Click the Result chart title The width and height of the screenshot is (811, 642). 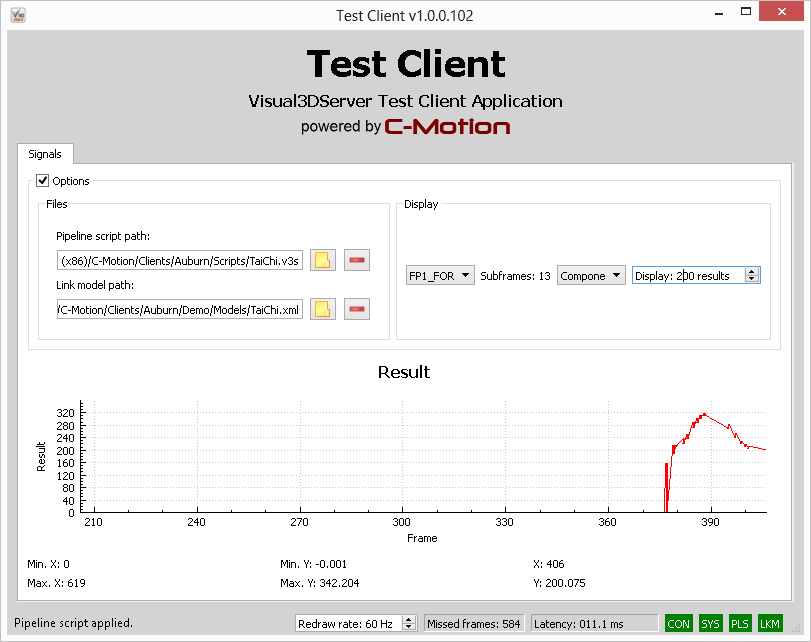(x=404, y=372)
